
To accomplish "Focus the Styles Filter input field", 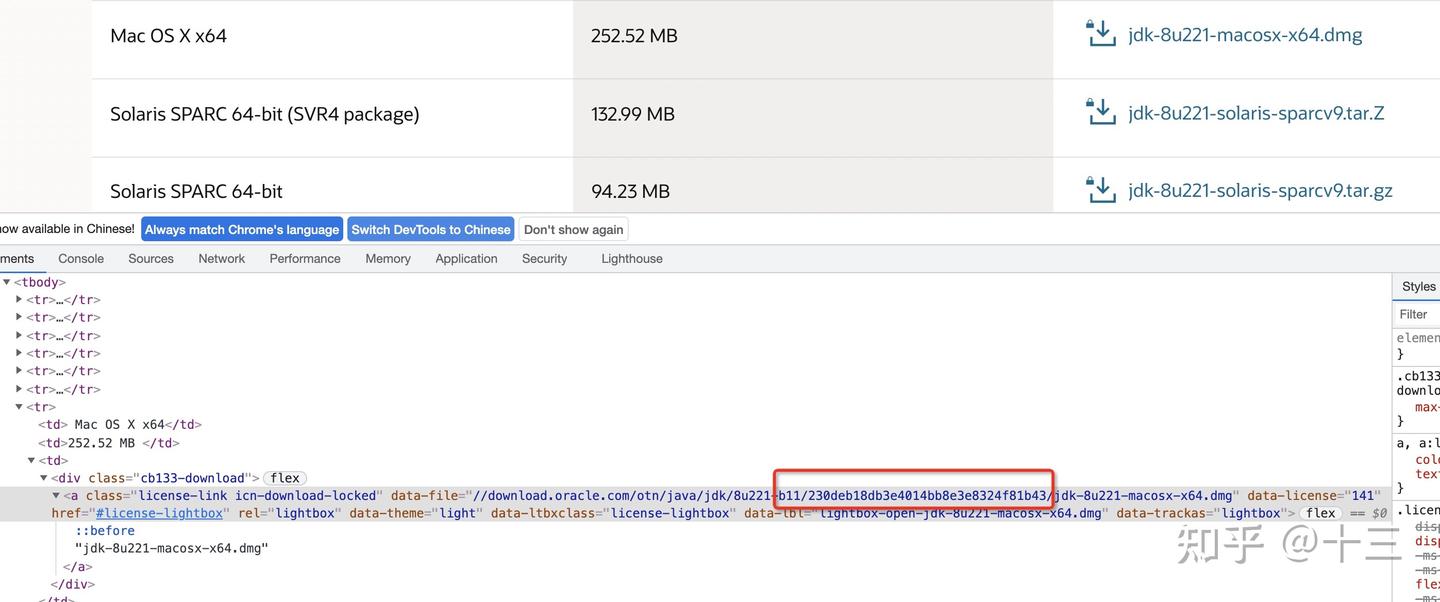I will (x=1417, y=314).
